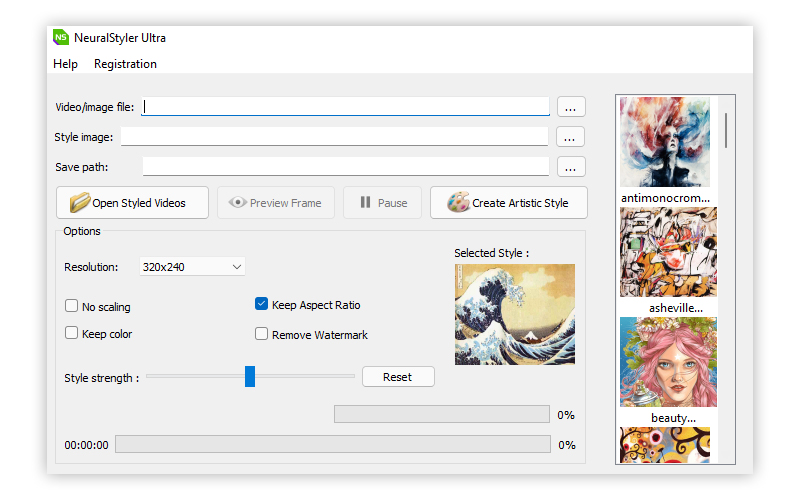The height and width of the screenshot is (500, 800).
Task: Uncheck the Keep Aspect Ratio checkbox
Action: pyautogui.click(x=261, y=304)
